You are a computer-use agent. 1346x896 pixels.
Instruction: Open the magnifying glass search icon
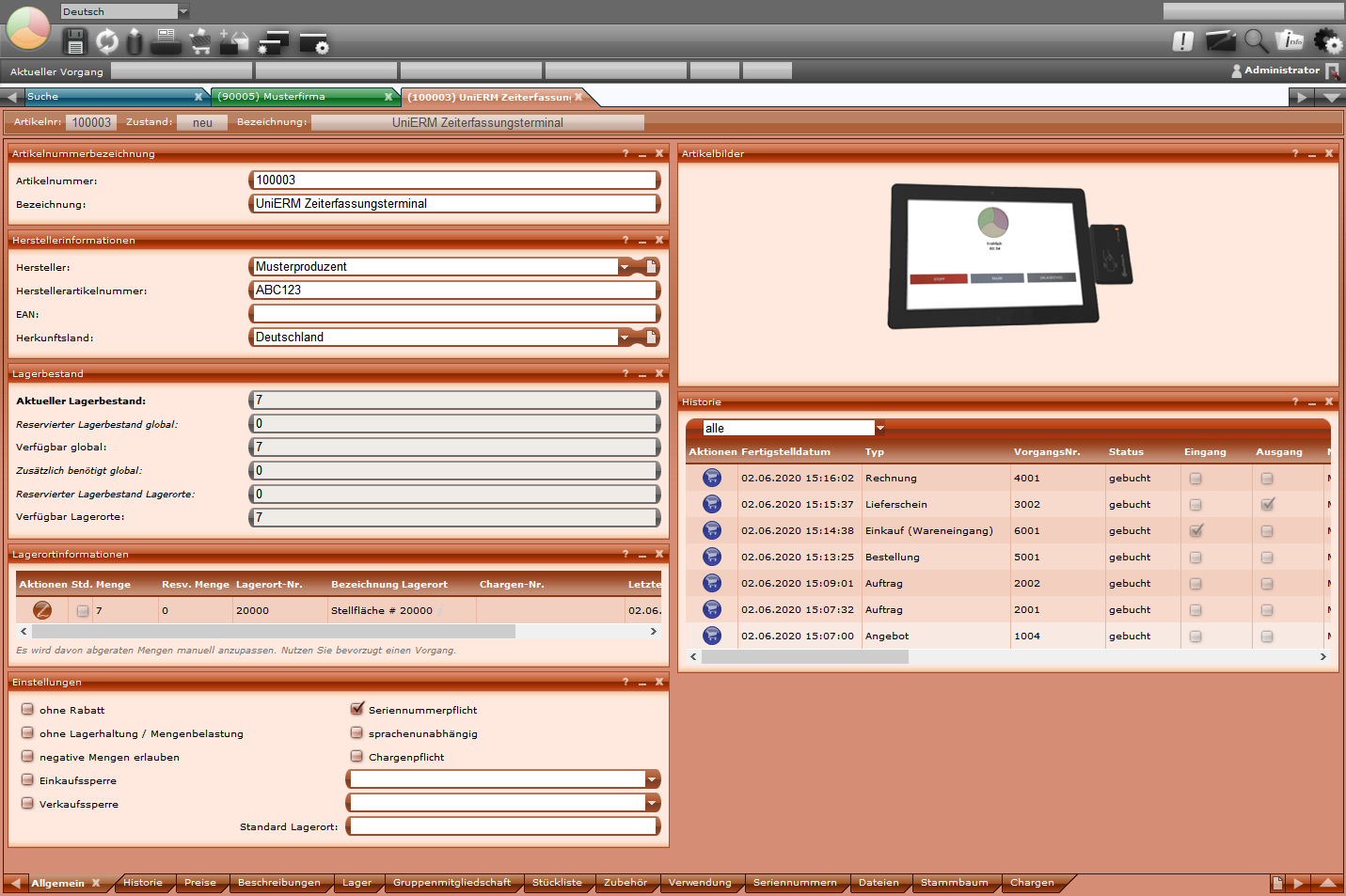tap(1256, 40)
